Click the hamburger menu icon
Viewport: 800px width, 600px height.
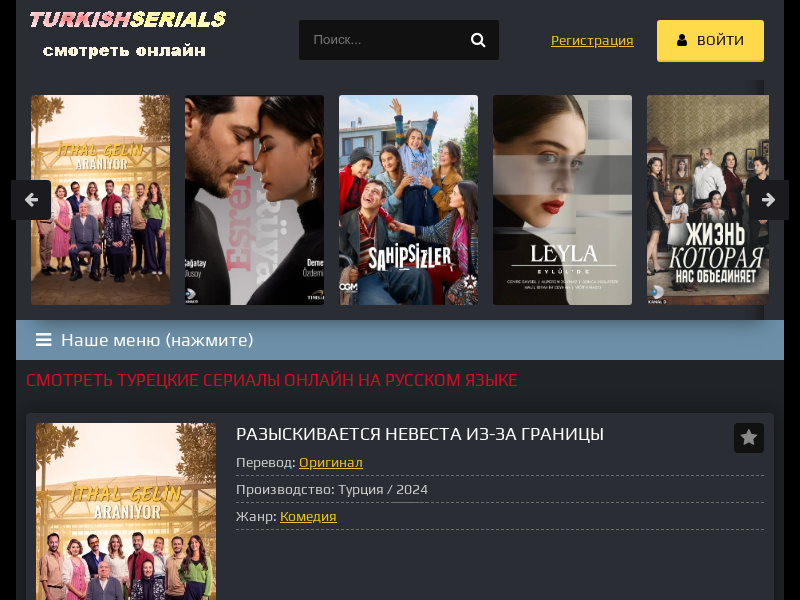(44, 340)
